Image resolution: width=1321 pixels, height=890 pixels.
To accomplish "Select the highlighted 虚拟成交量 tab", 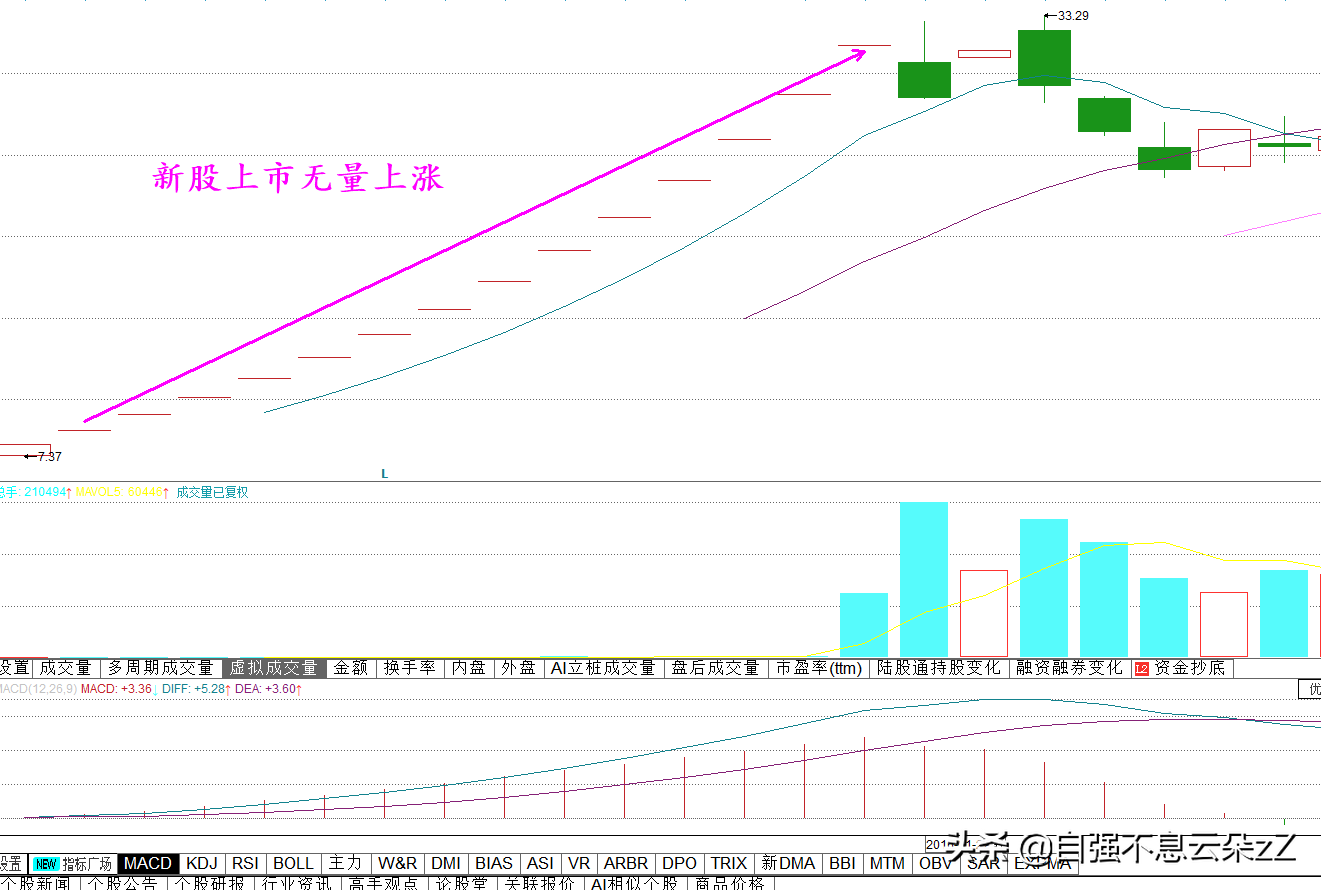I will click(274, 668).
